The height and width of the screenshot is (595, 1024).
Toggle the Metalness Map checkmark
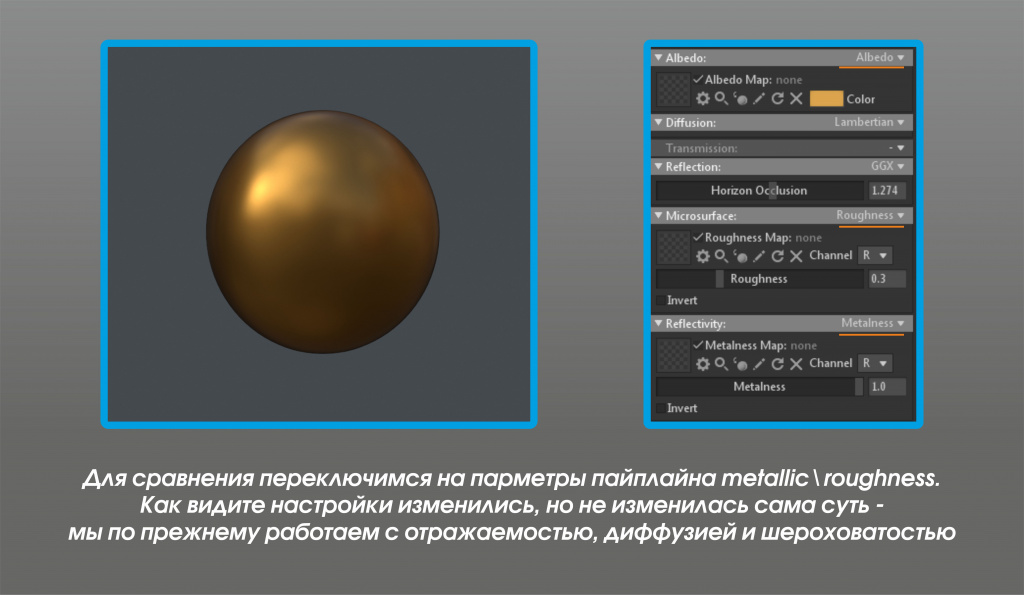pos(698,344)
